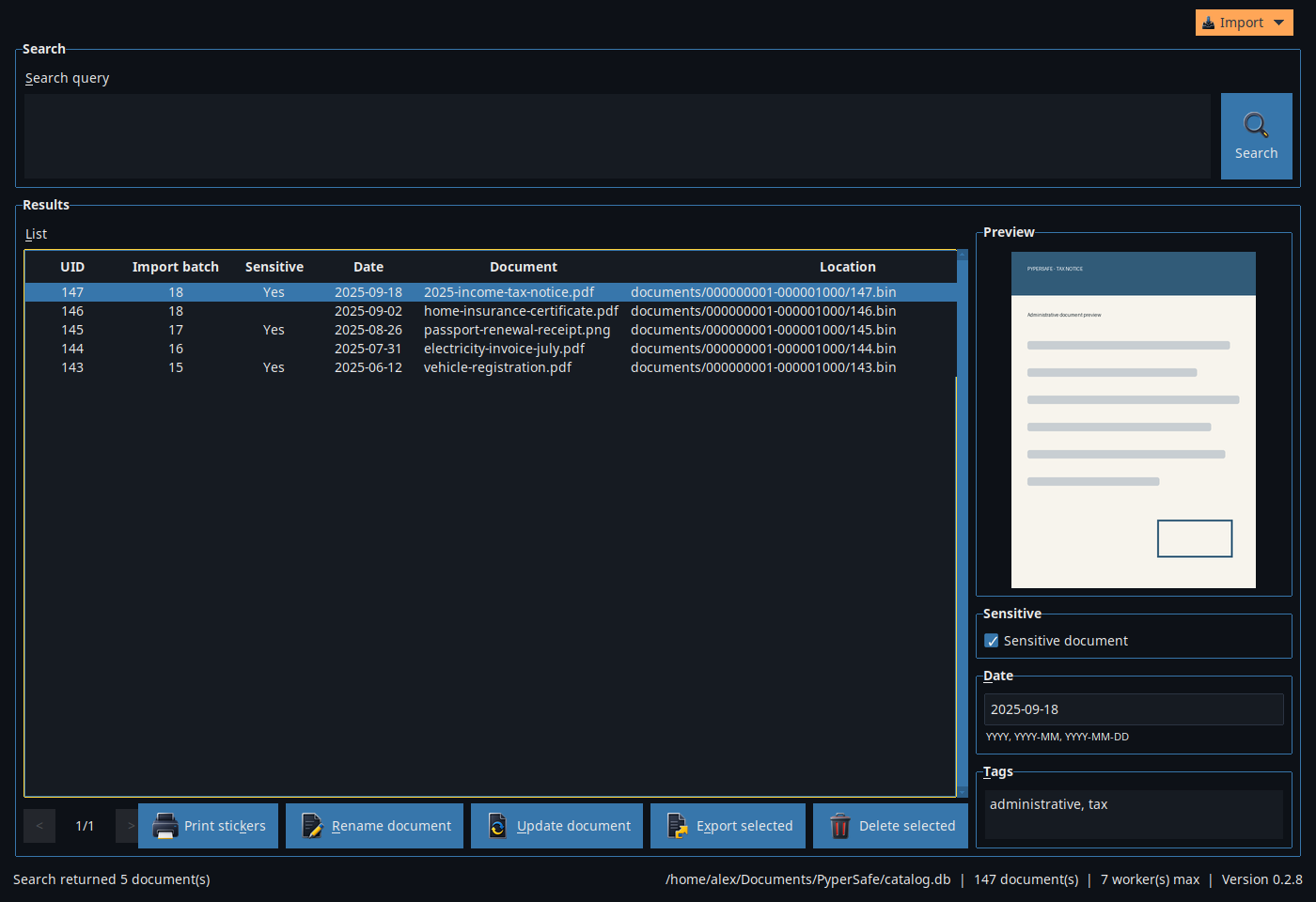Click the refresh page icon on Update document
Viewport: 1316px width, 902px height.
tap(497, 826)
